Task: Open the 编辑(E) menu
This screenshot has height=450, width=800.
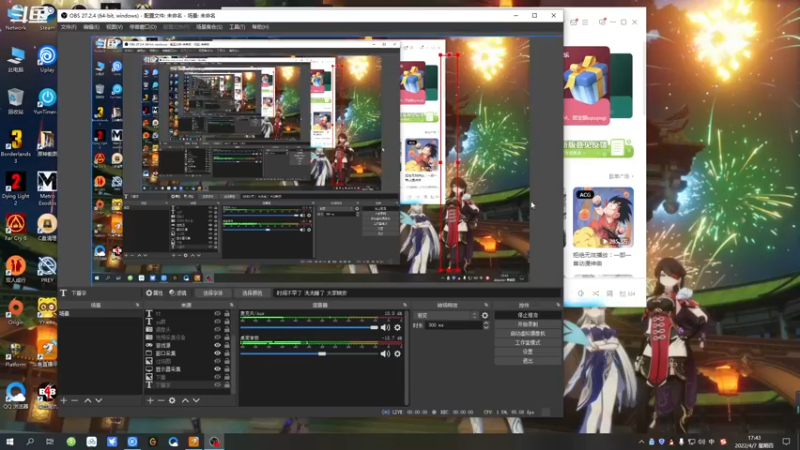Action: click(91, 27)
